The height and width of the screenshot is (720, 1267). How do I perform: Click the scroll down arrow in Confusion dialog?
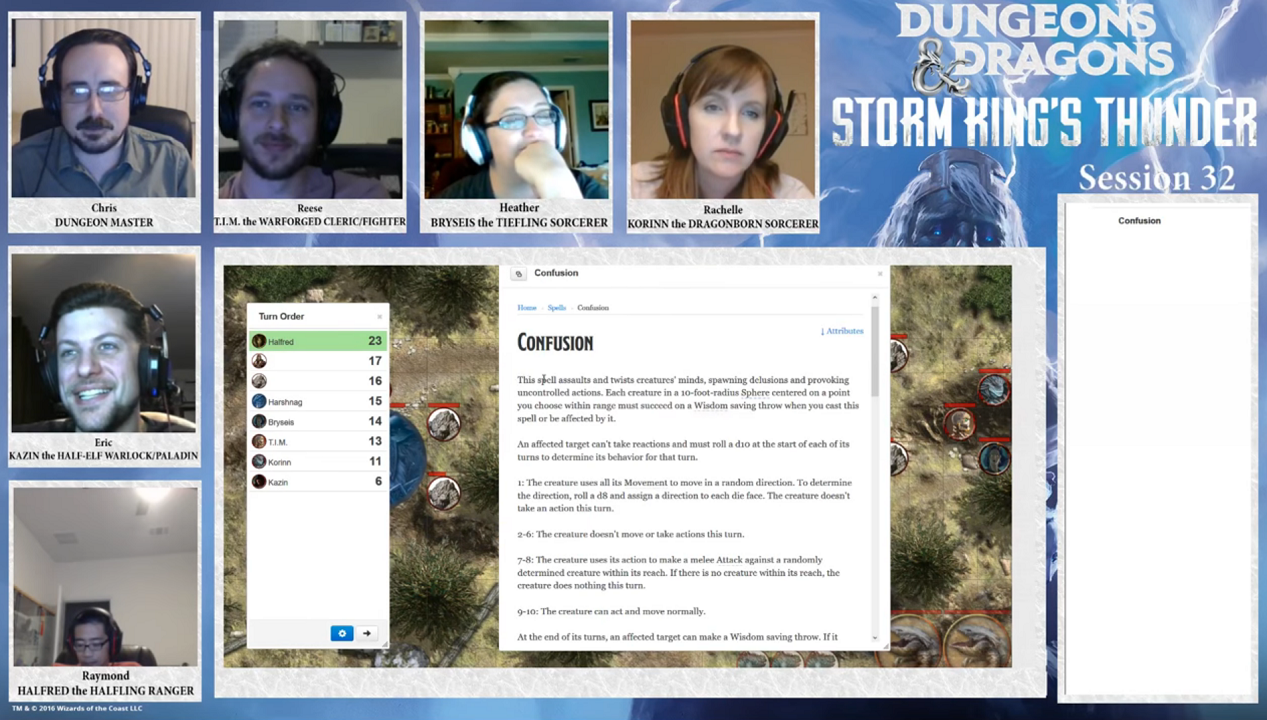(x=874, y=638)
